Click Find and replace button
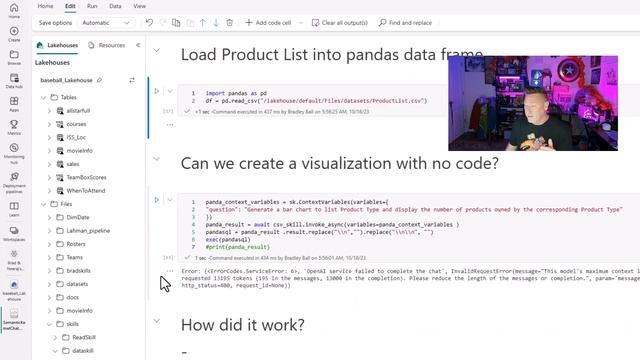The image size is (640, 360). 405,23
